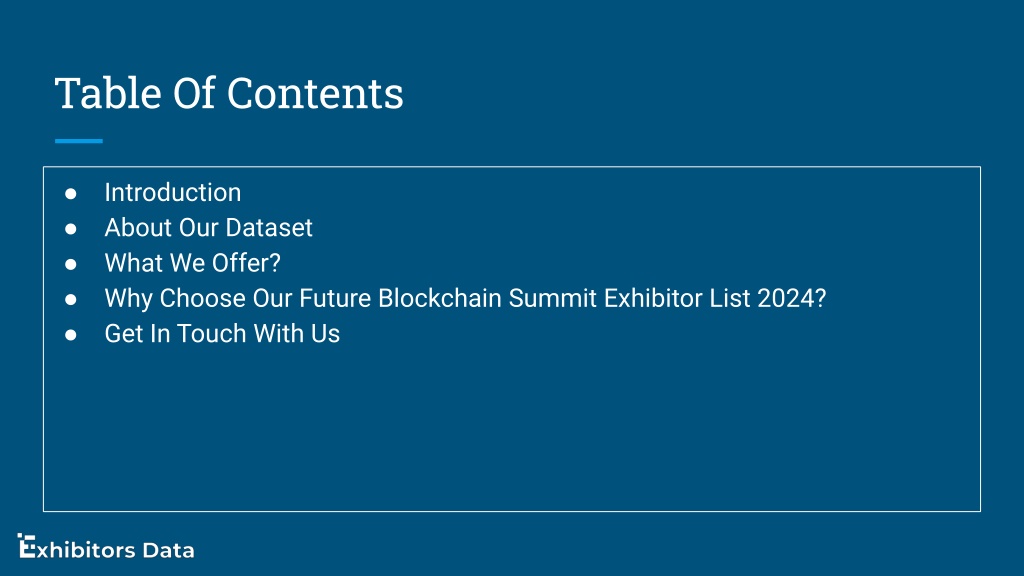The height and width of the screenshot is (576, 1024).
Task: Click the bullet dot beside Why Choose Our Future
Action: [71, 299]
